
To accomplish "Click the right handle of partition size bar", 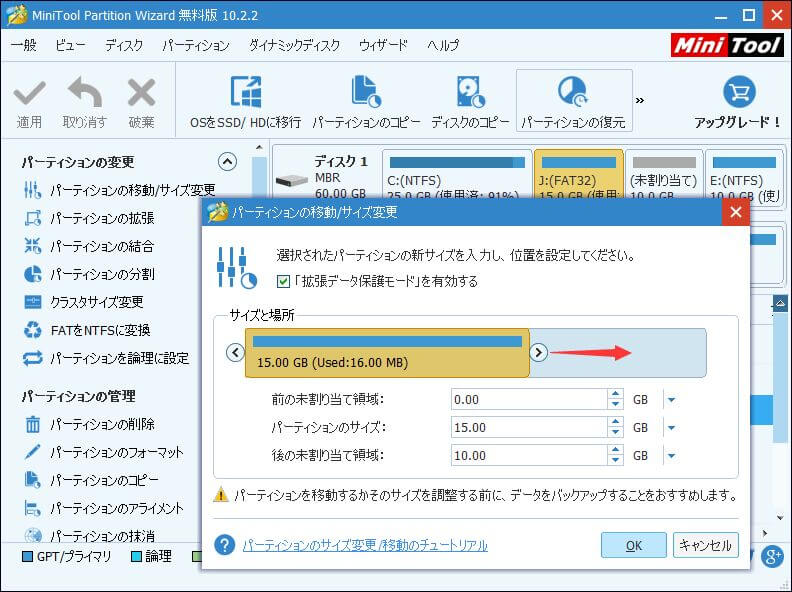I will [538, 352].
